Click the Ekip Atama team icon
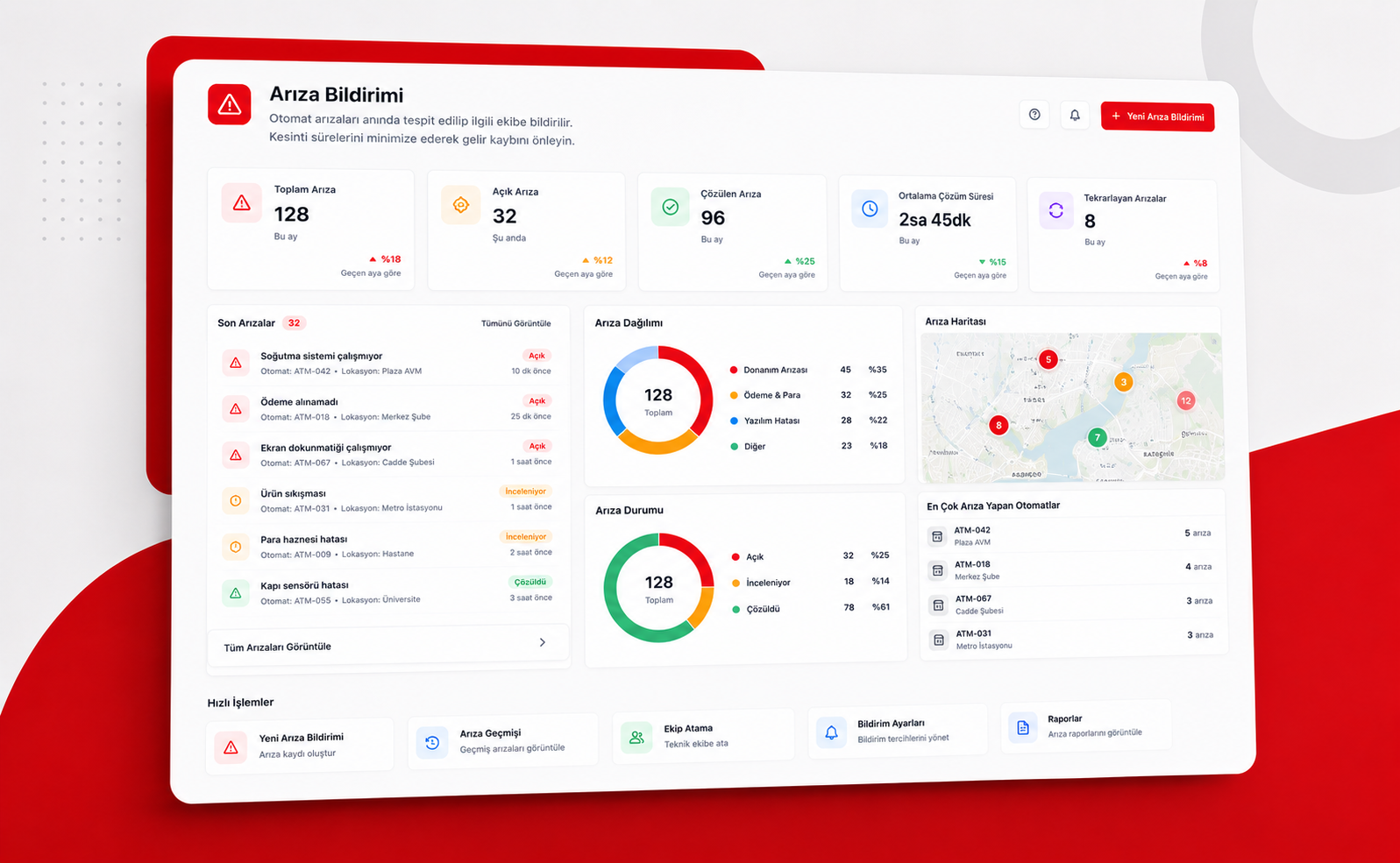The height and width of the screenshot is (863, 1400). pos(636,738)
